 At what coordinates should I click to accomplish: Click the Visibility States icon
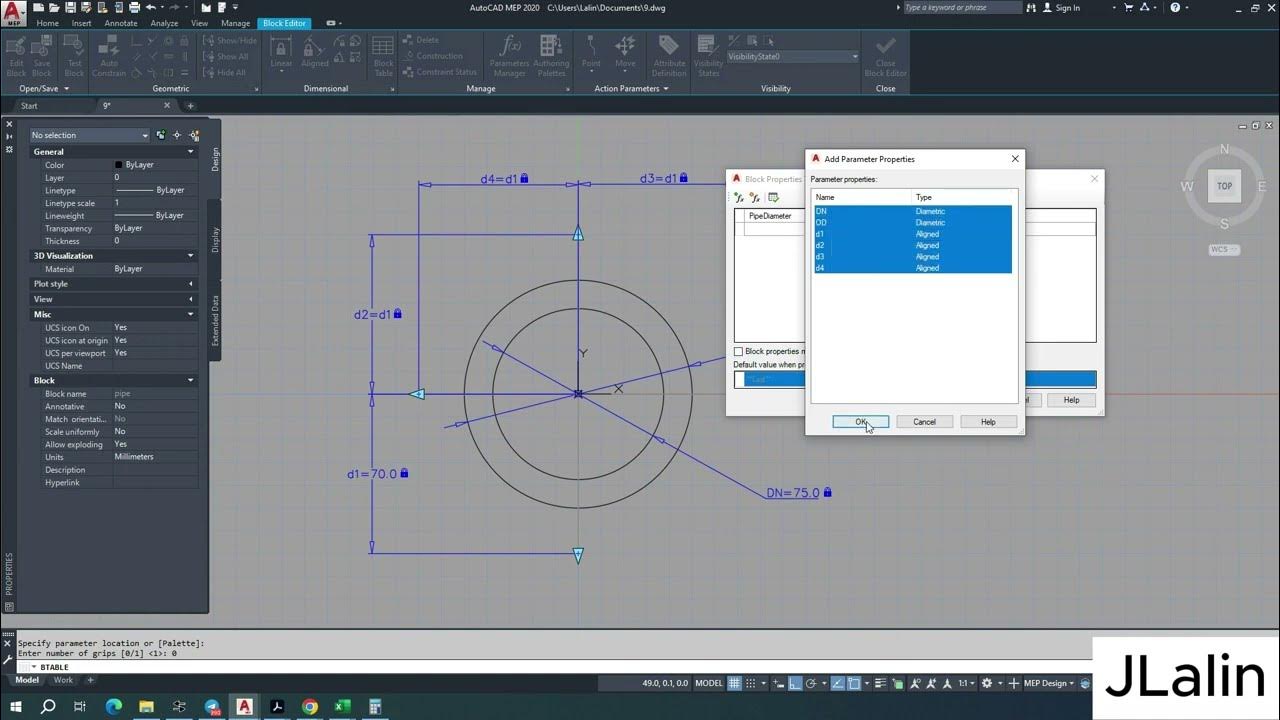pyautogui.click(x=708, y=56)
